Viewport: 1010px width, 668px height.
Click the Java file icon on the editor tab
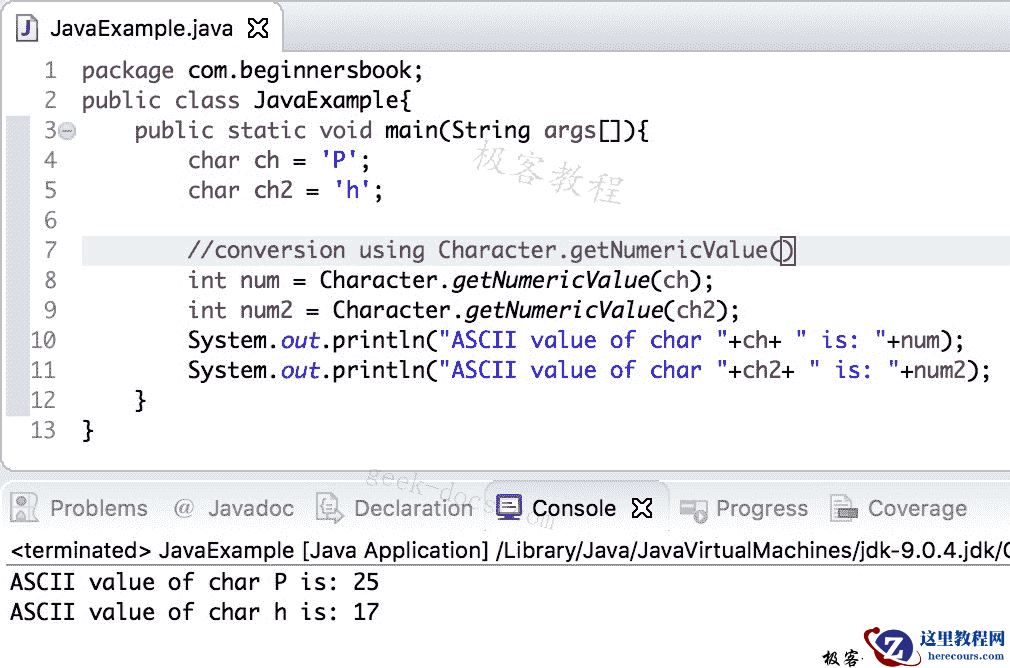pyautogui.click(x=25, y=28)
